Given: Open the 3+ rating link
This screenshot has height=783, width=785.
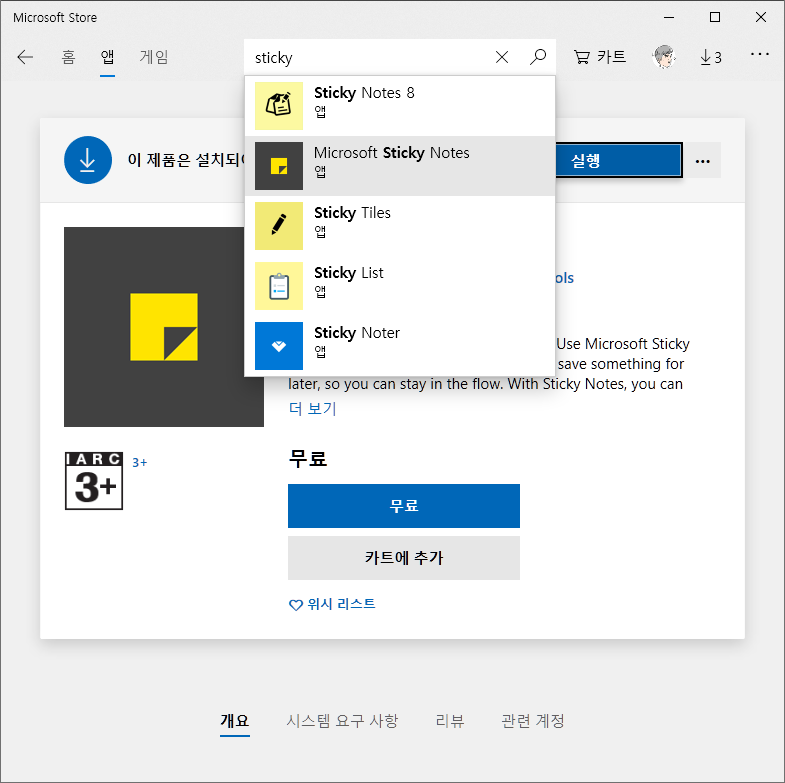Looking at the screenshot, I should tap(140, 463).
